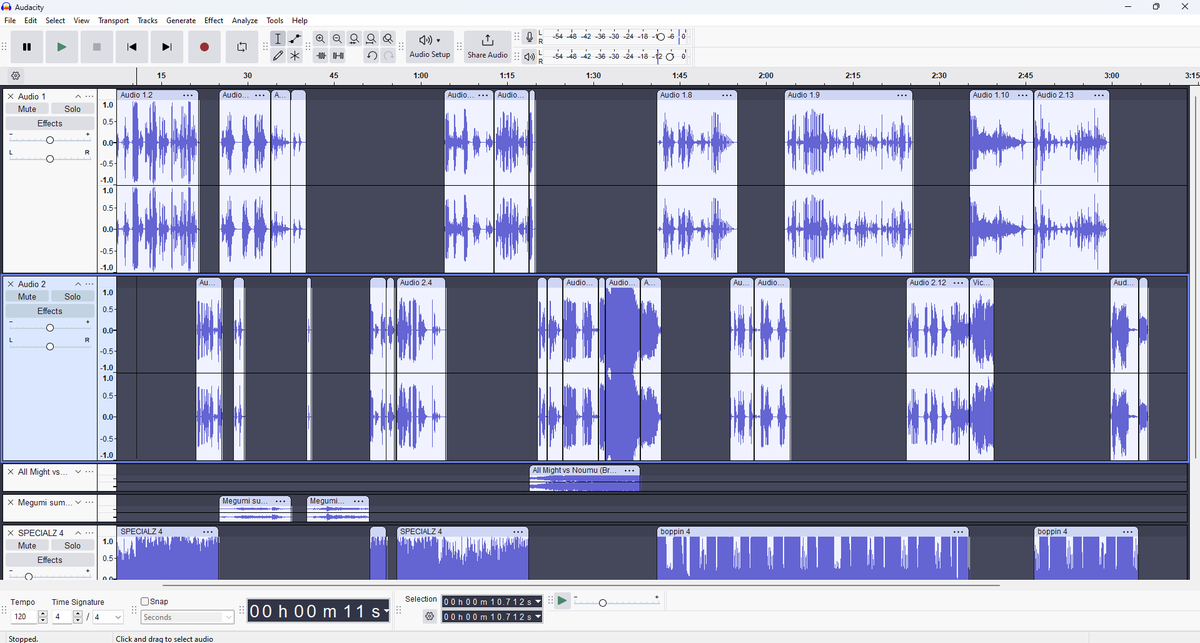This screenshot has height=643, width=1200.
Task: Open the time display format dropdown arrow
Action: coord(387,611)
